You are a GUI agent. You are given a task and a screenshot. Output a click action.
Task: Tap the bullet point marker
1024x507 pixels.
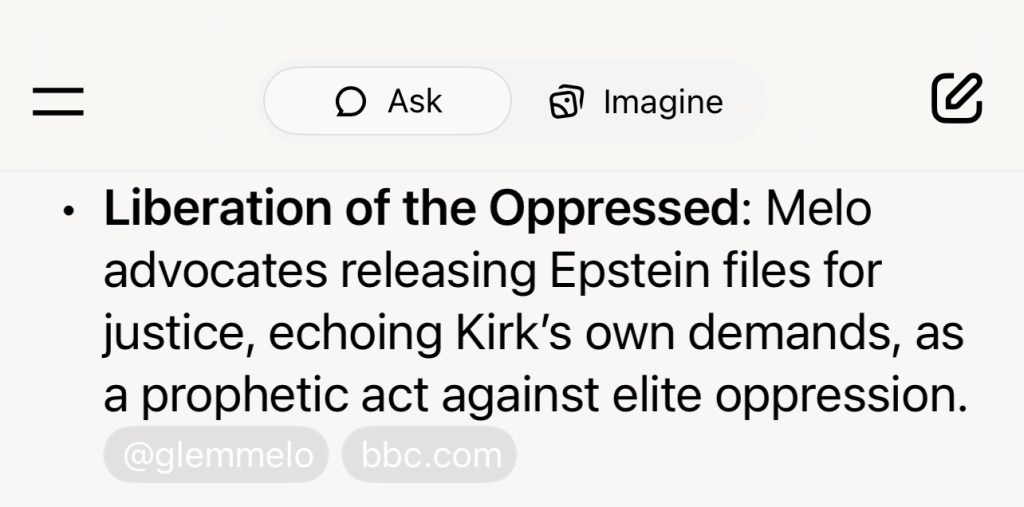(x=68, y=213)
